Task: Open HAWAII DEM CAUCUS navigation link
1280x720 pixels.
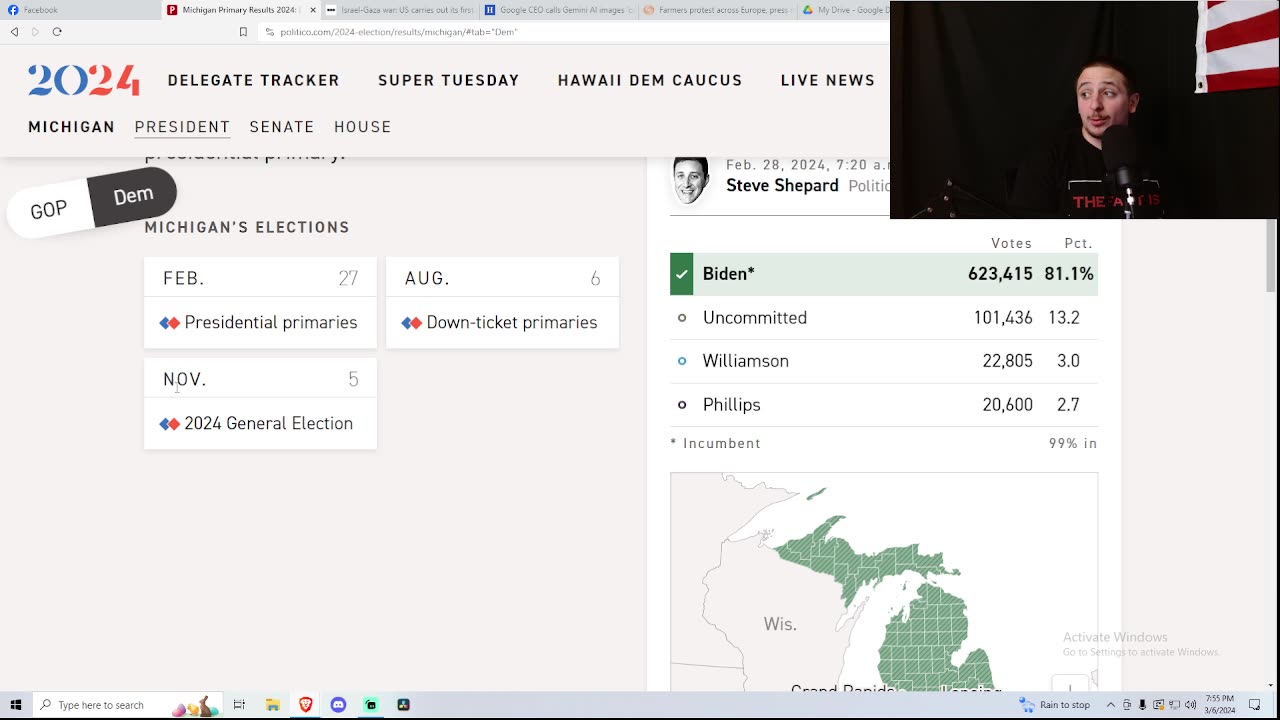Action: click(x=650, y=80)
